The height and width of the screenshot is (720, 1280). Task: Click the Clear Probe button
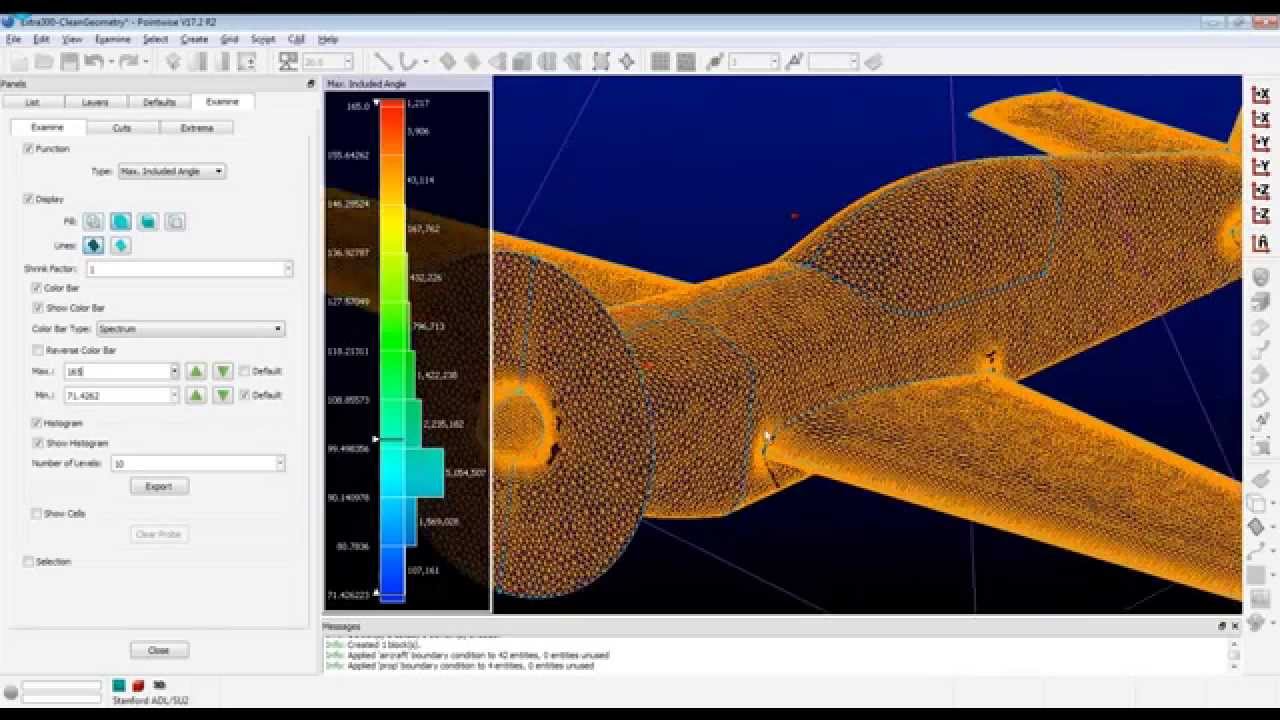pyautogui.click(x=159, y=534)
